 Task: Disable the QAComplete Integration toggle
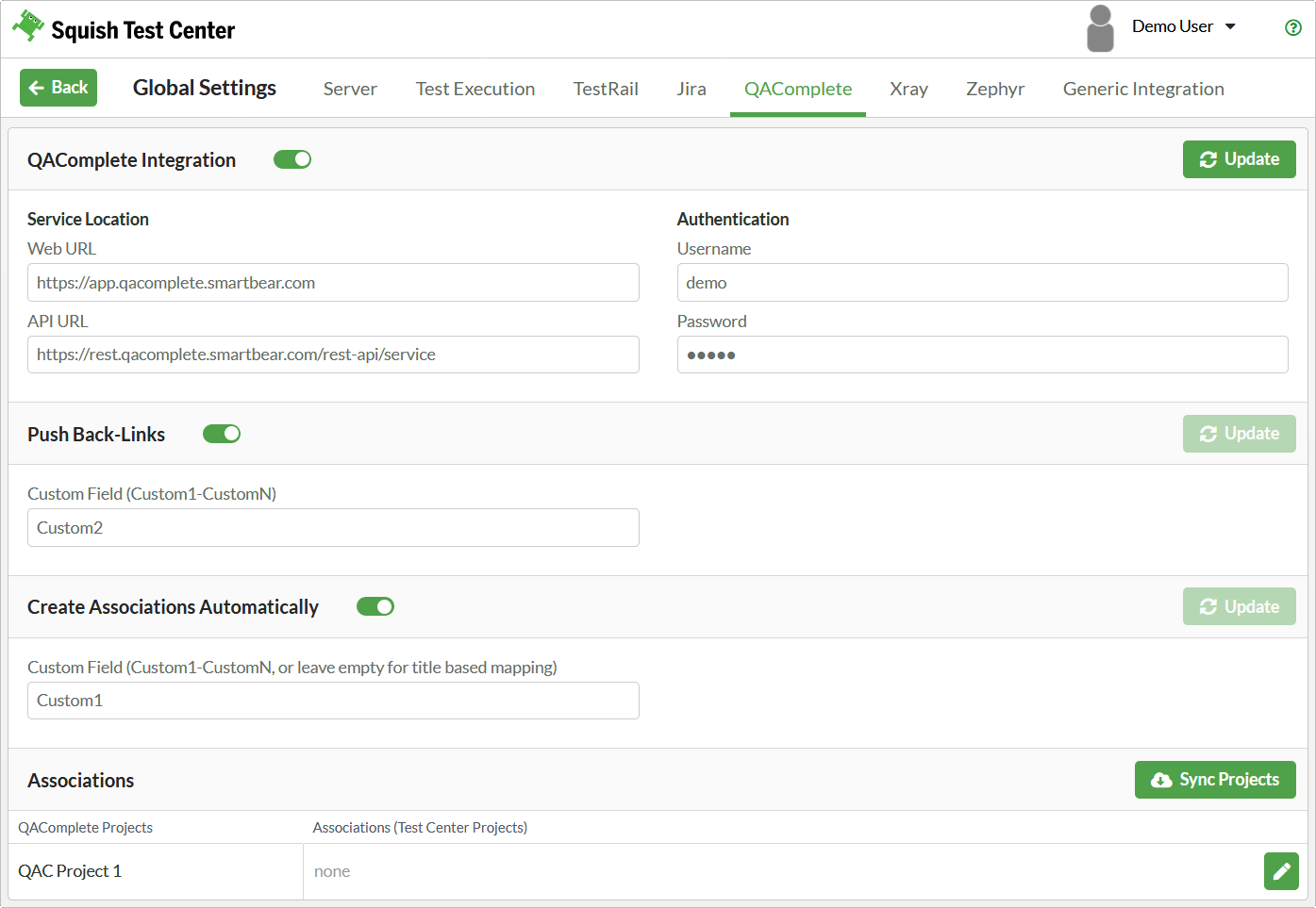point(292,159)
